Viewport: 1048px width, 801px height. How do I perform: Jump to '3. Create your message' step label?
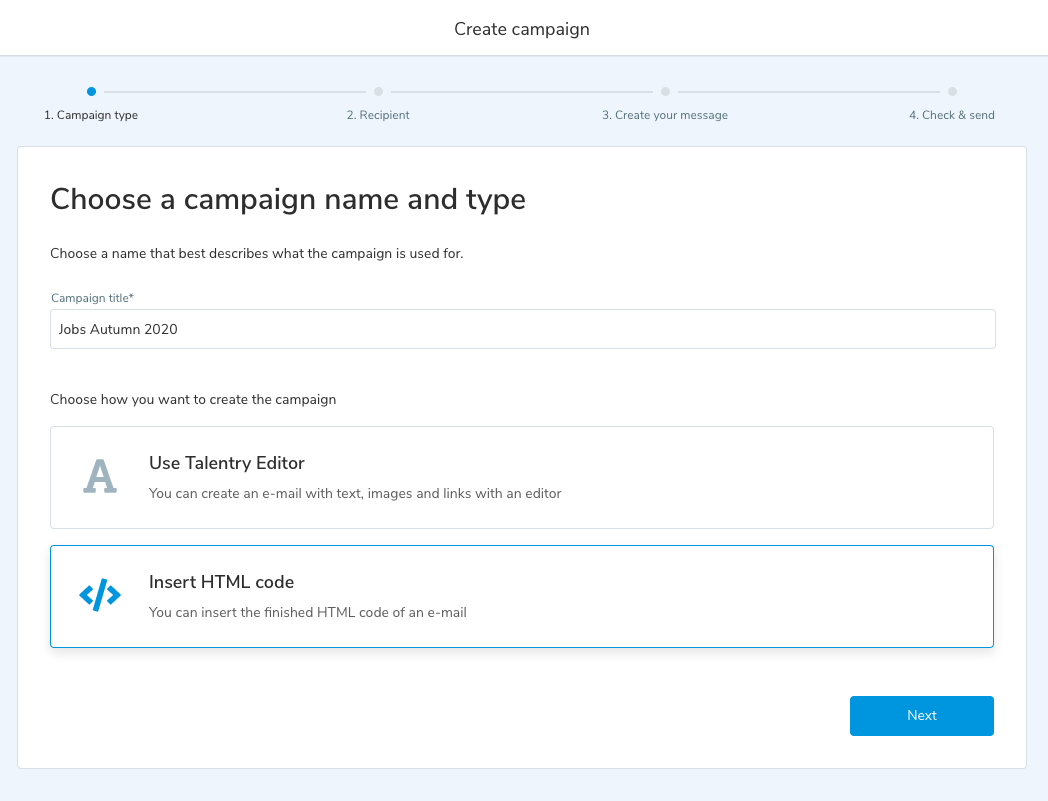(x=665, y=115)
